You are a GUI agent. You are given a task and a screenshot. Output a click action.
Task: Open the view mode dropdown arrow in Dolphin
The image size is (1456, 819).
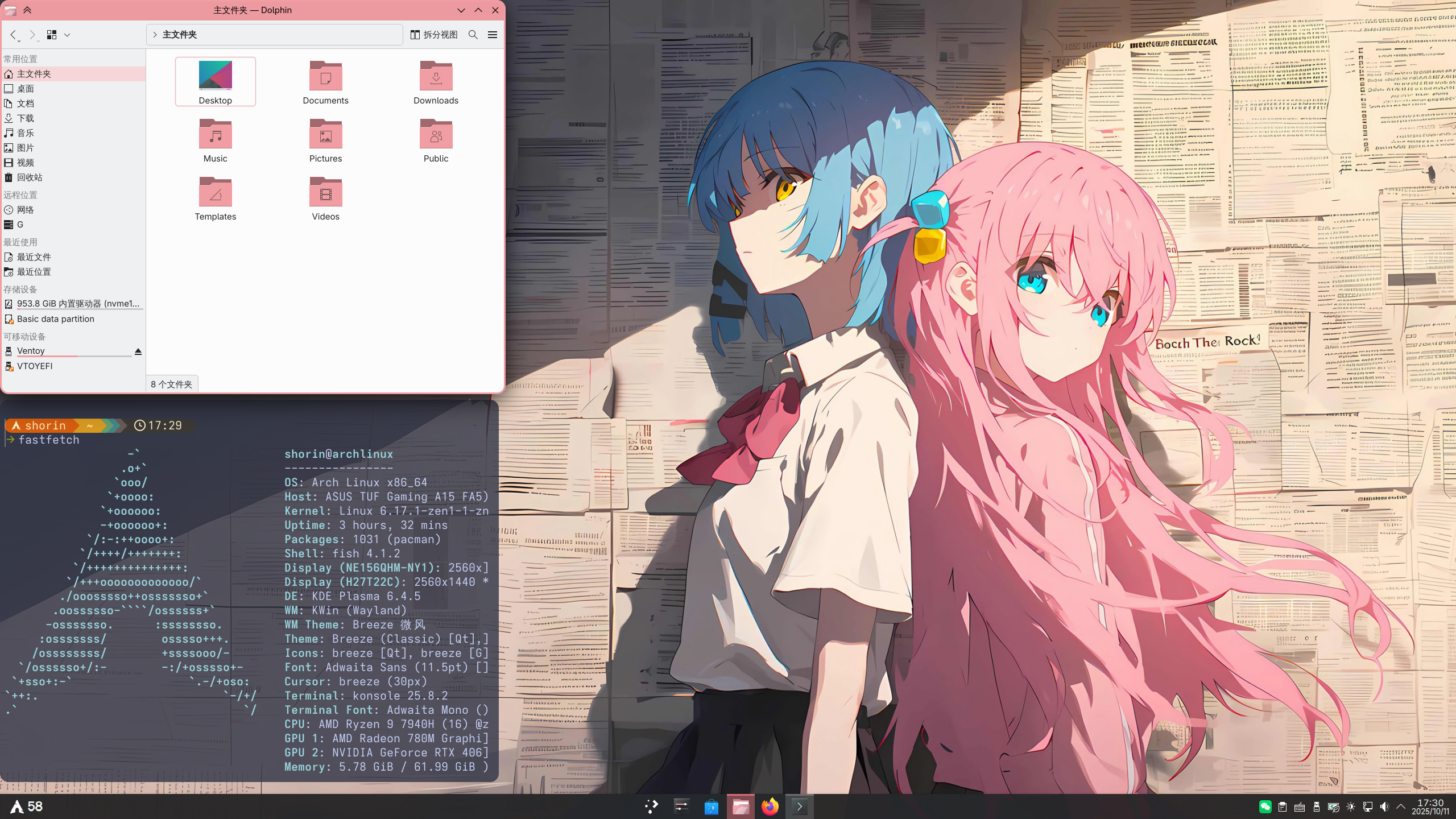67,35
